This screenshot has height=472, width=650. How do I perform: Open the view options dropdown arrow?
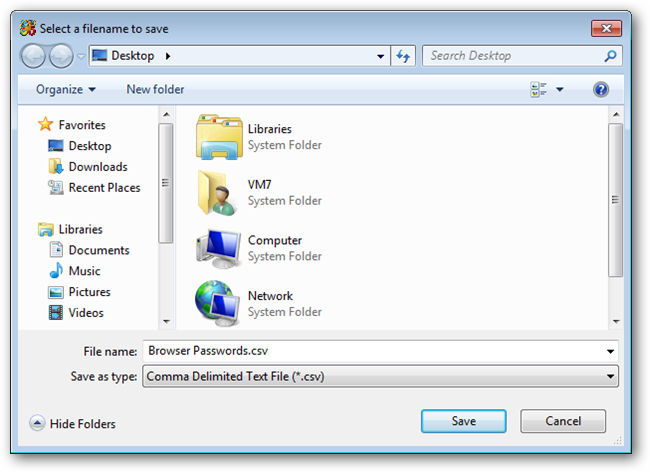560,90
